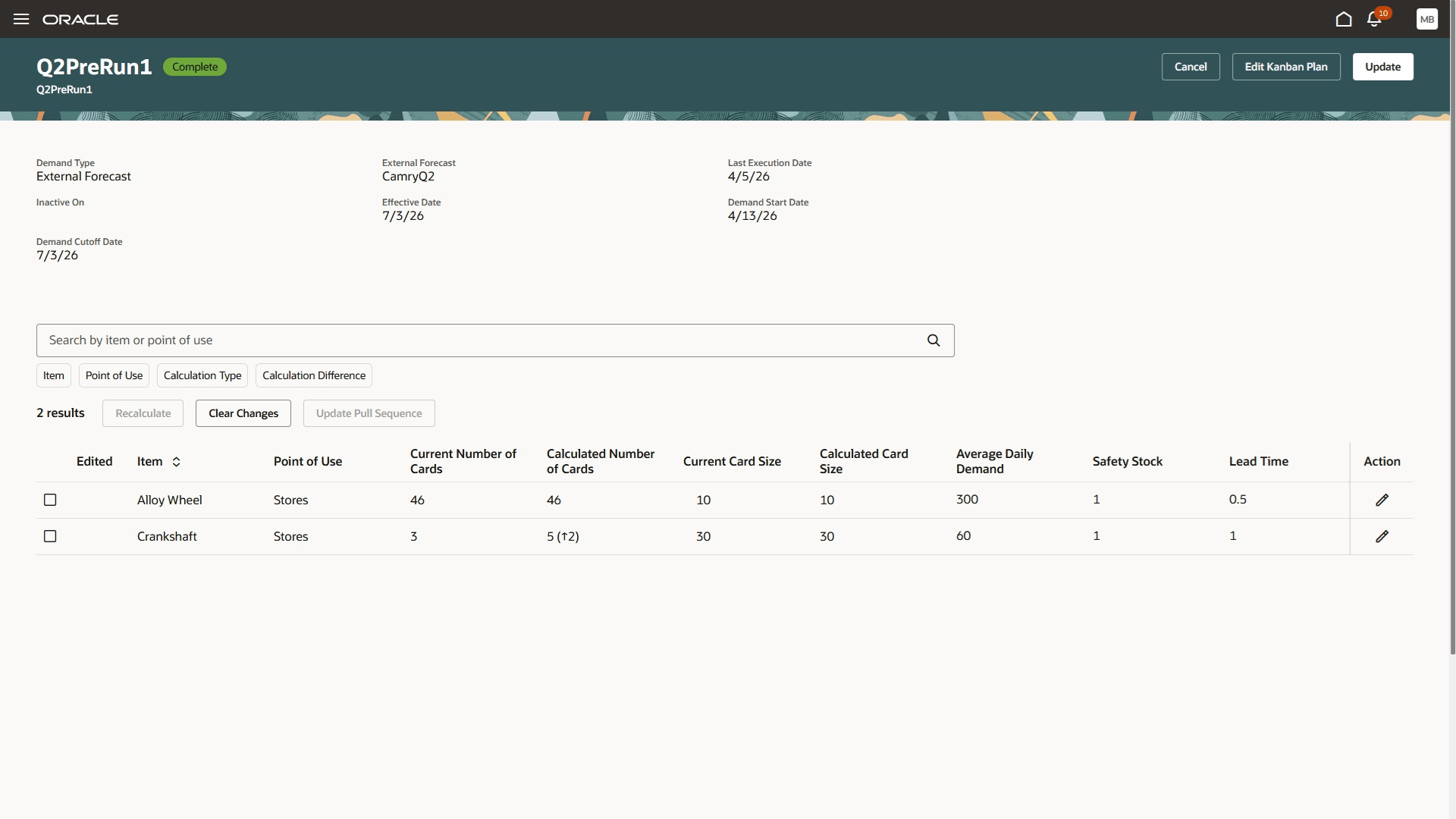
Task: Click the 300 average daily demand value
Action: point(967,500)
